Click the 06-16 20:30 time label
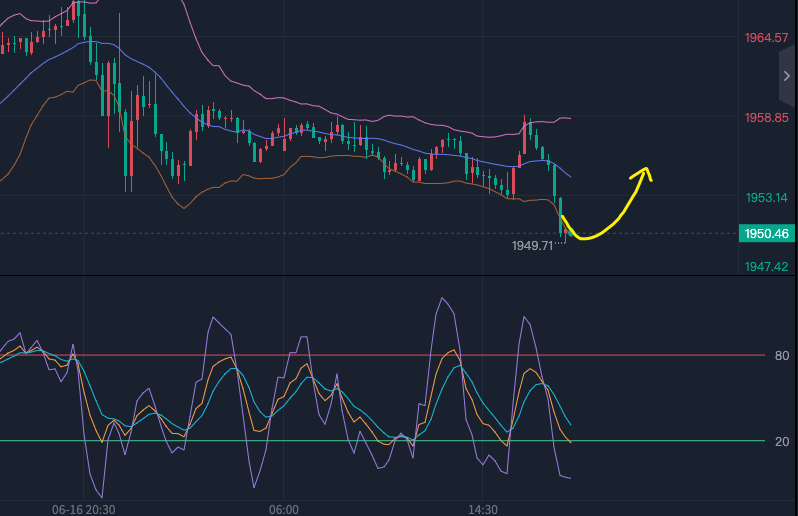Image resolution: width=798 pixels, height=516 pixels. (x=84, y=509)
